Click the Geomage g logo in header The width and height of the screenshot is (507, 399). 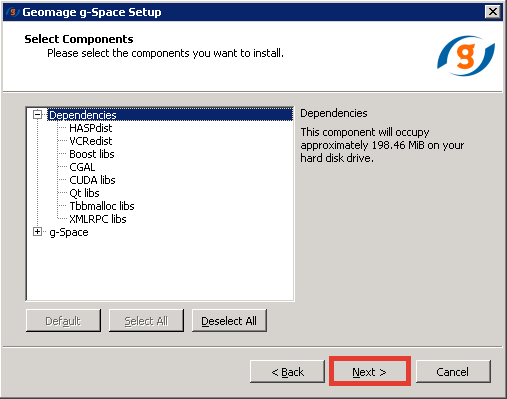pyautogui.click(x=466, y=56)
